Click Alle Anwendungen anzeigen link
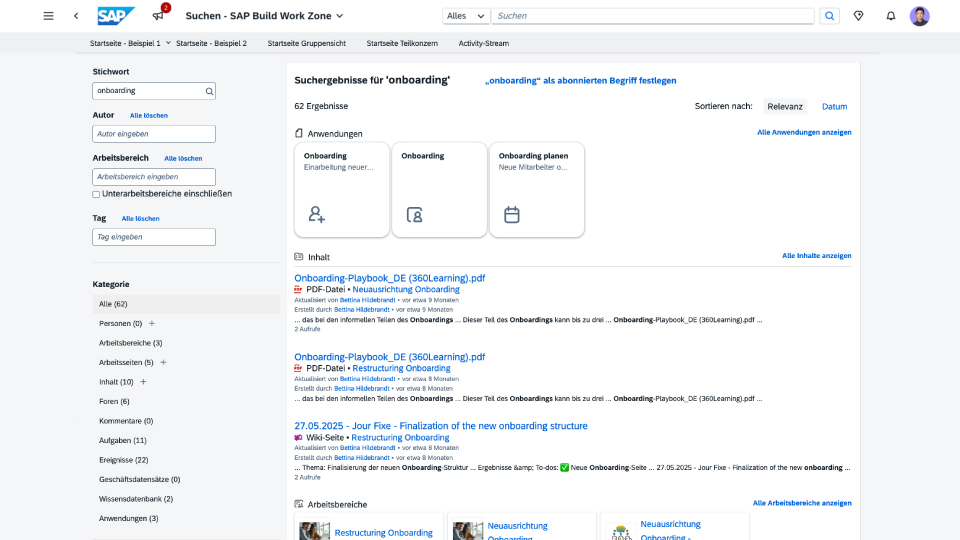Image resolution: width=960 pixels, height=540 pixels. [x=804, y=132]
